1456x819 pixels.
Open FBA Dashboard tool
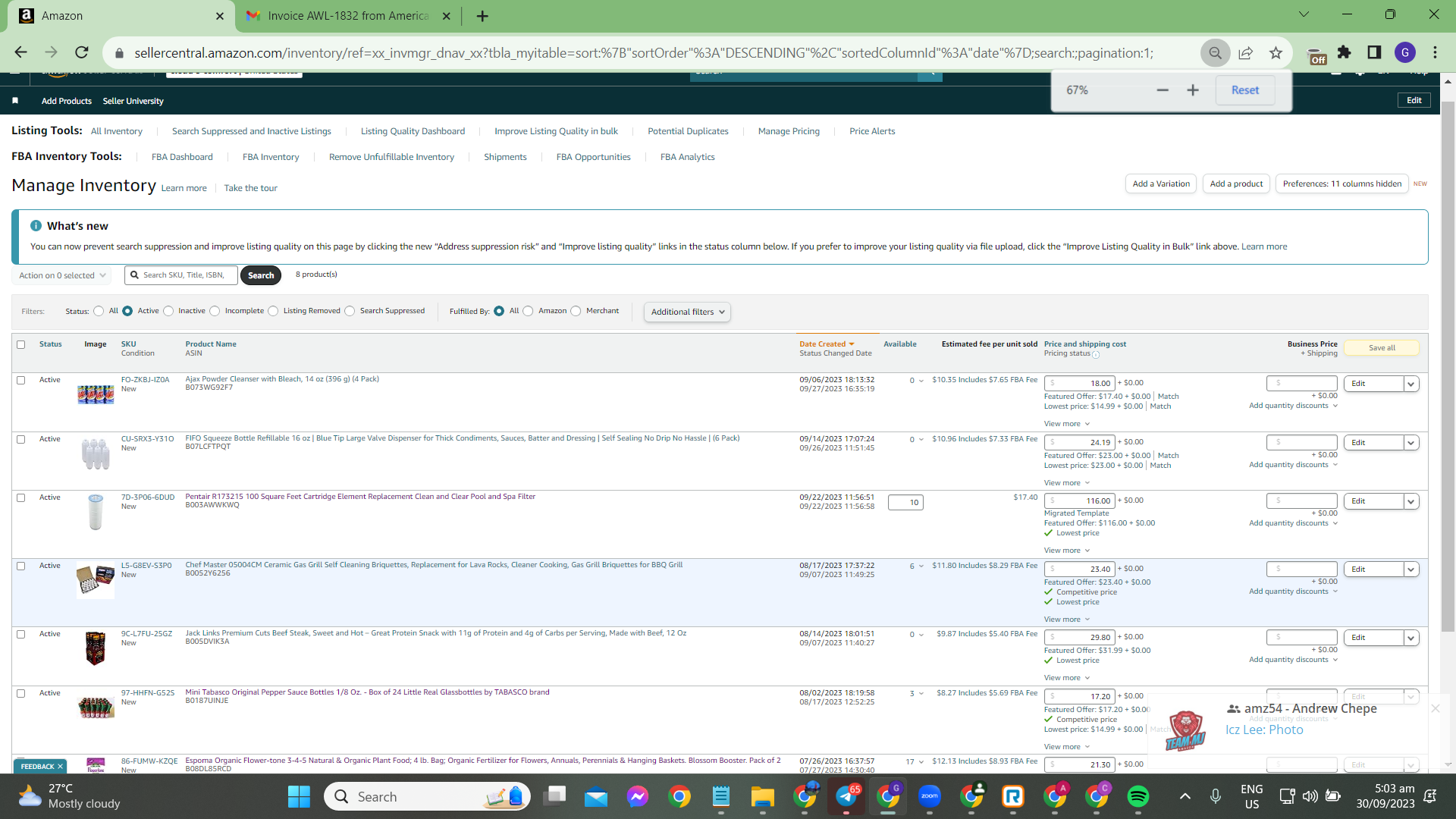tap(182, 157)
